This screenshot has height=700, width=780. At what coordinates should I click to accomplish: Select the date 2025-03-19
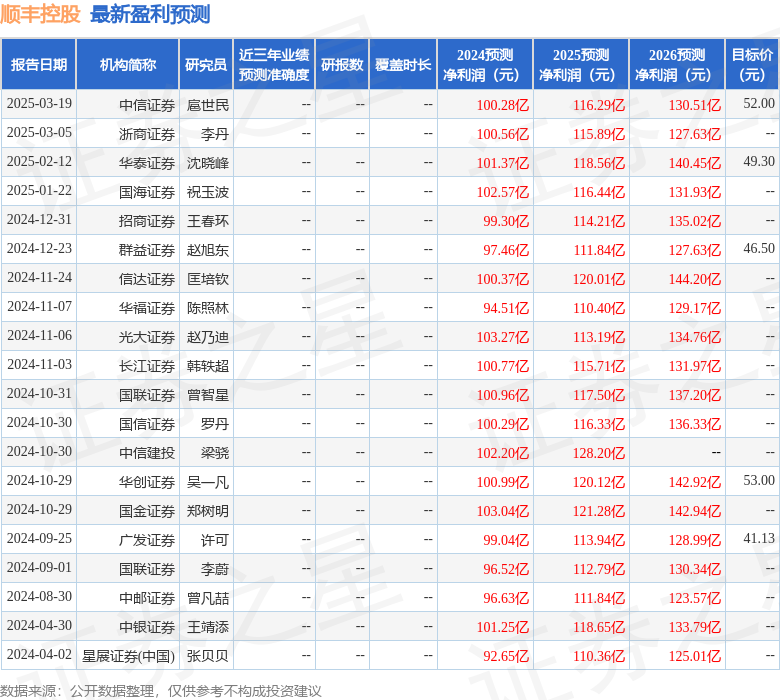tap(39, 103)
